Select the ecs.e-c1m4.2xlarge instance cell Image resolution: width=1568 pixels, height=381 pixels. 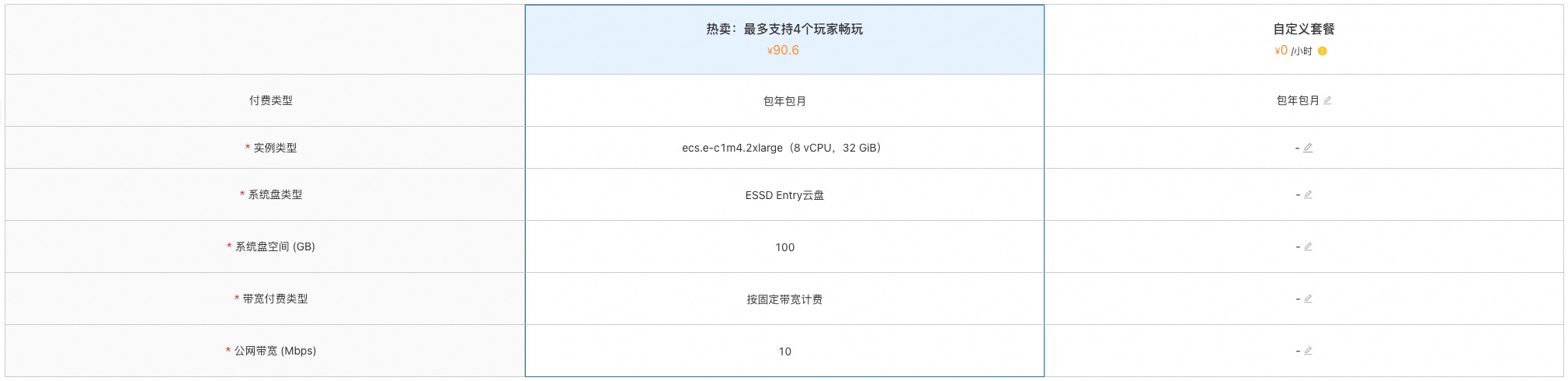[784, 148]
